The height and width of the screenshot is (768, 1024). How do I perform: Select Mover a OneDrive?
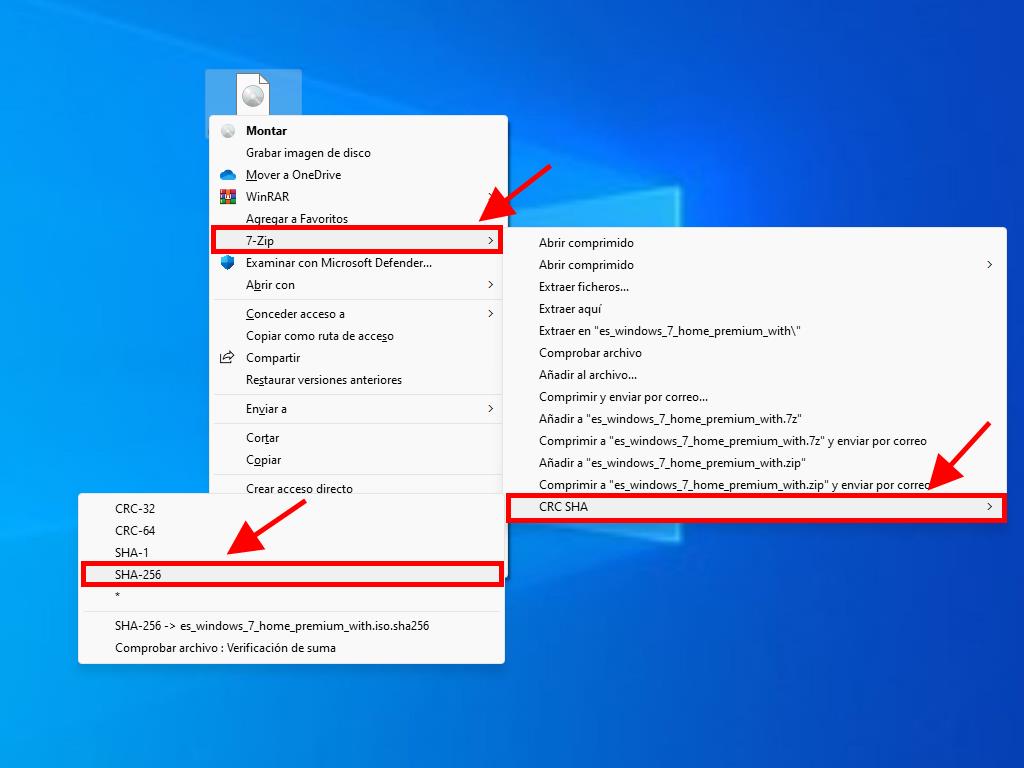click(358, 174)
